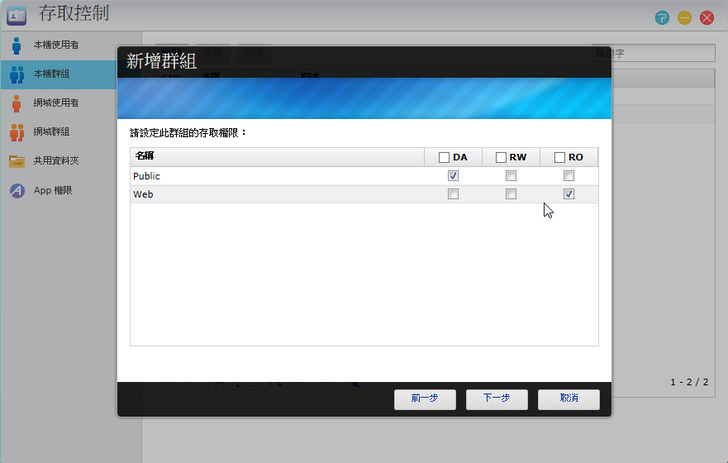Click the Access Control app icon in title bar
Image resolution: width=728 pixels, height=463 pixels.
17,15
